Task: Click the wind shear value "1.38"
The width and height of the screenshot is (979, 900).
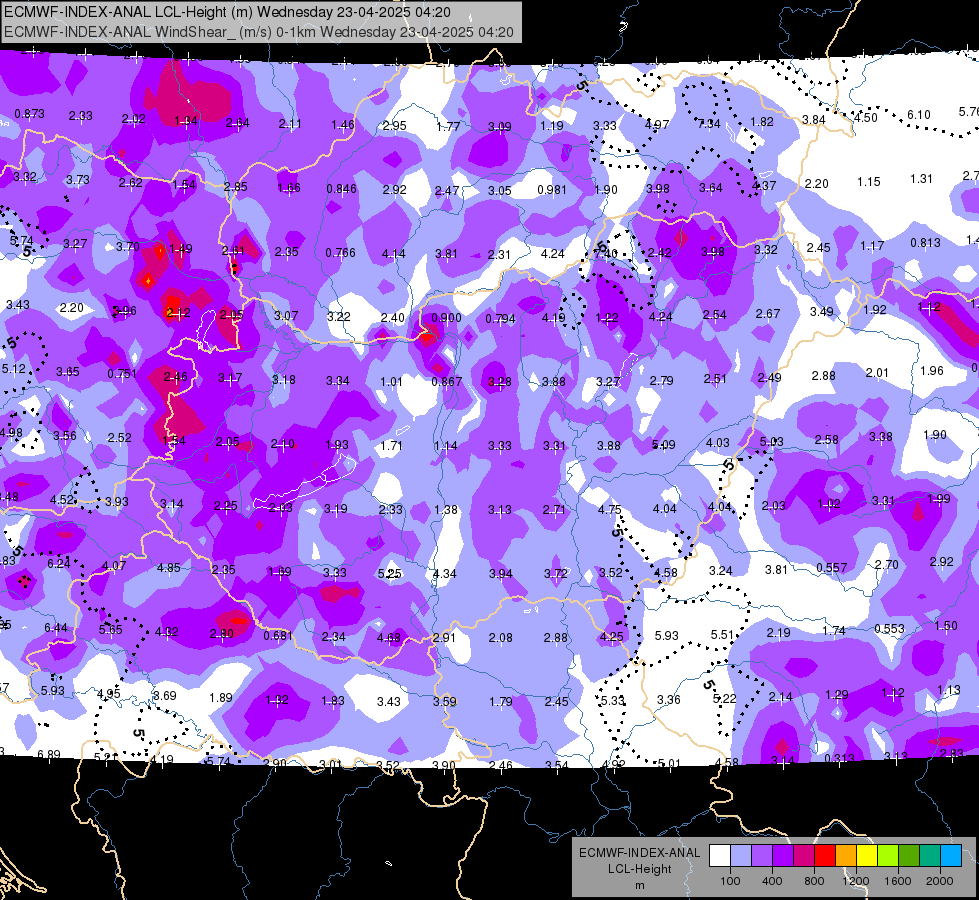Action: coord(446,510)
